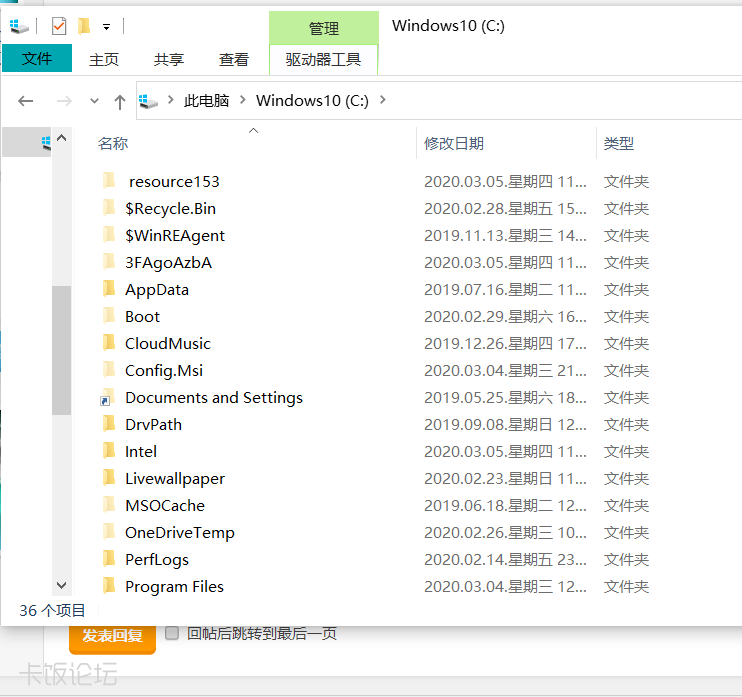Click the CloudMusic folder name
This screenshot has width=742, height=697.
168,344
